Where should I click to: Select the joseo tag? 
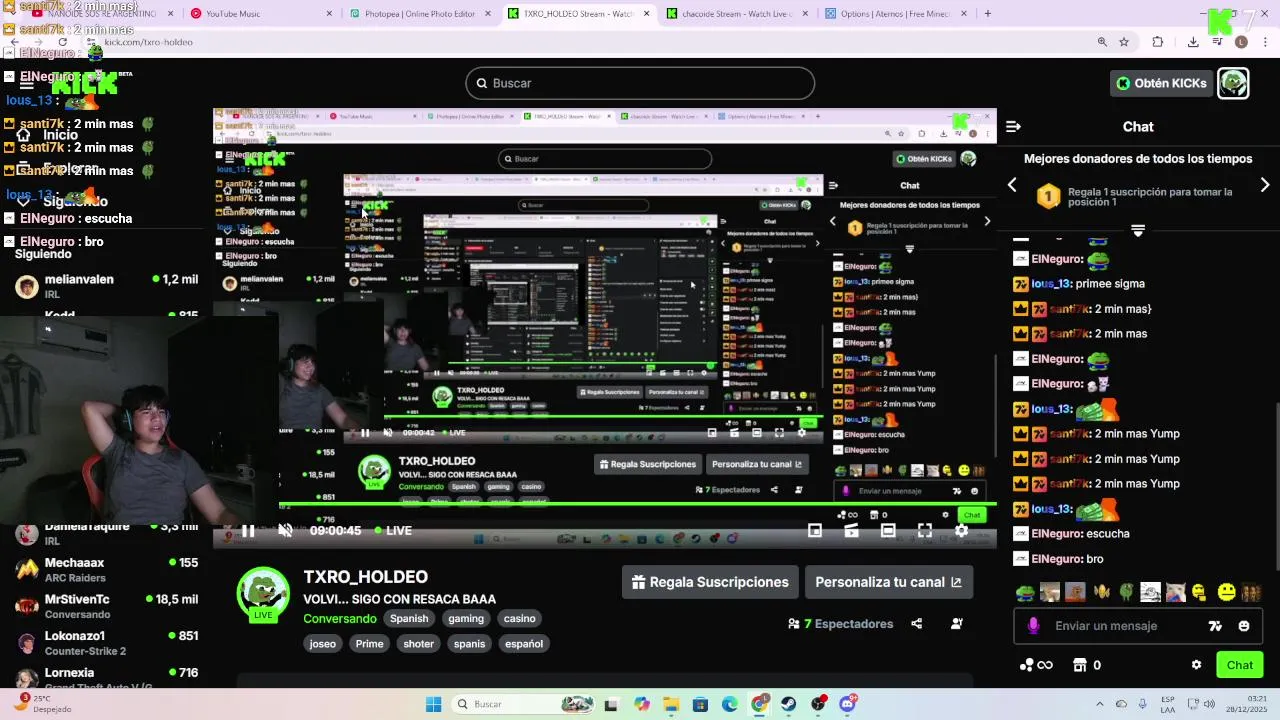[323, 644]
